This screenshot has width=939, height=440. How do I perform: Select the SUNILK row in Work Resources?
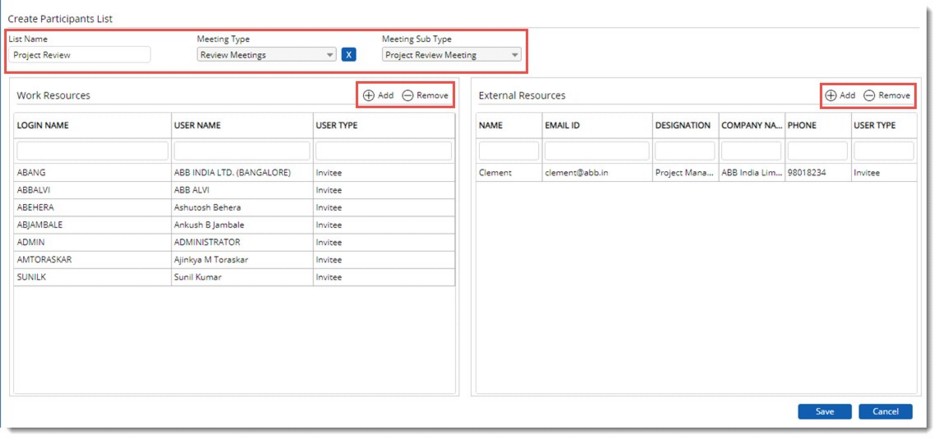[x=92, y=277]
